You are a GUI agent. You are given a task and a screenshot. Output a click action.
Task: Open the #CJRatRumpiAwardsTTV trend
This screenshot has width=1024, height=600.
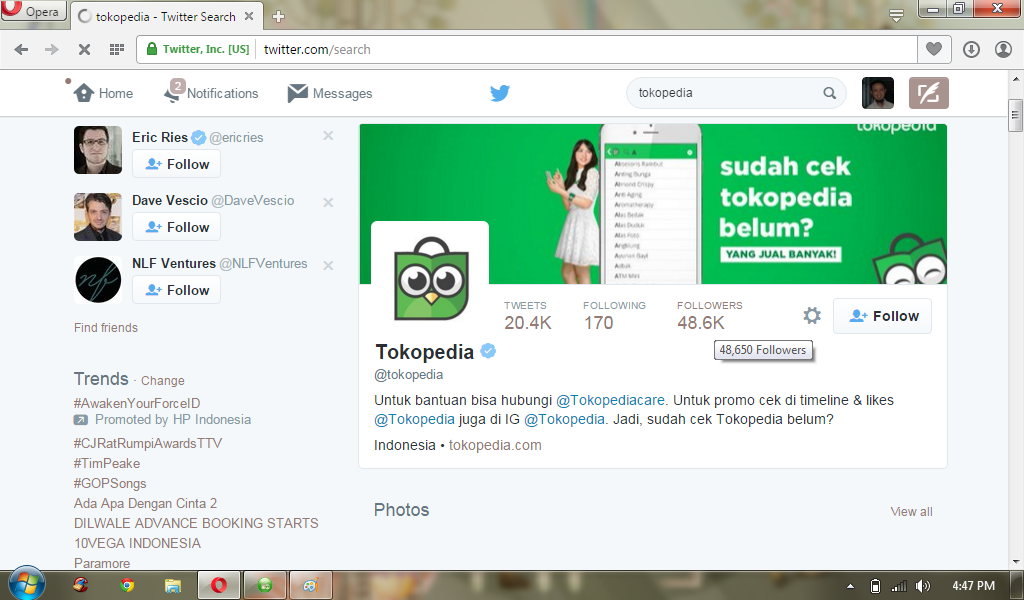(x=148, y=443)
